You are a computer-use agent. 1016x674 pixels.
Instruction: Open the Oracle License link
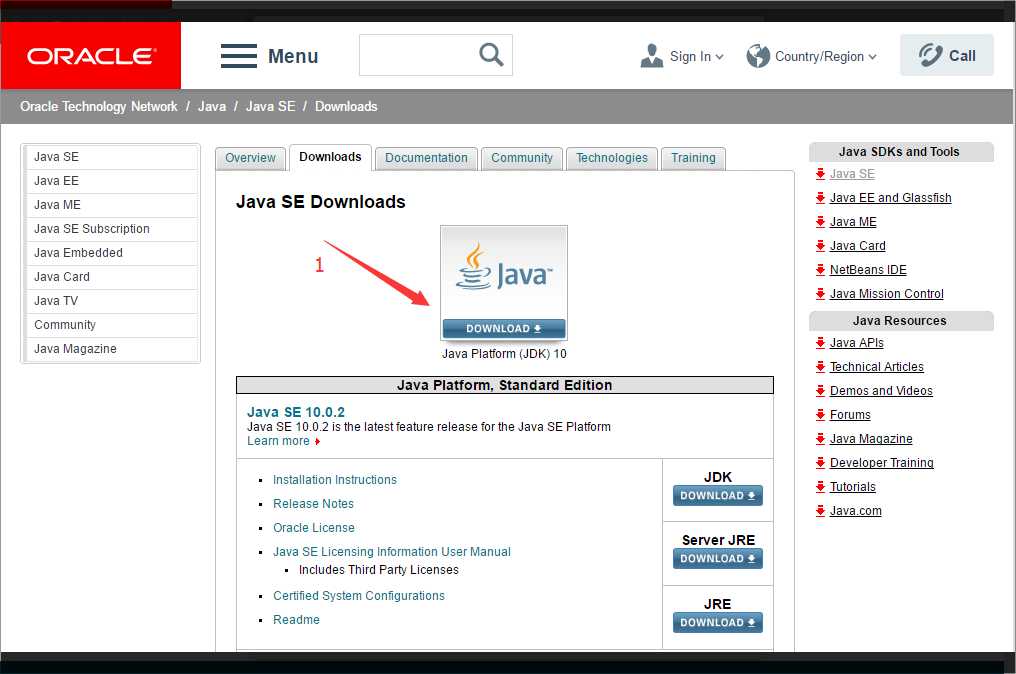(x=314, y=528)
